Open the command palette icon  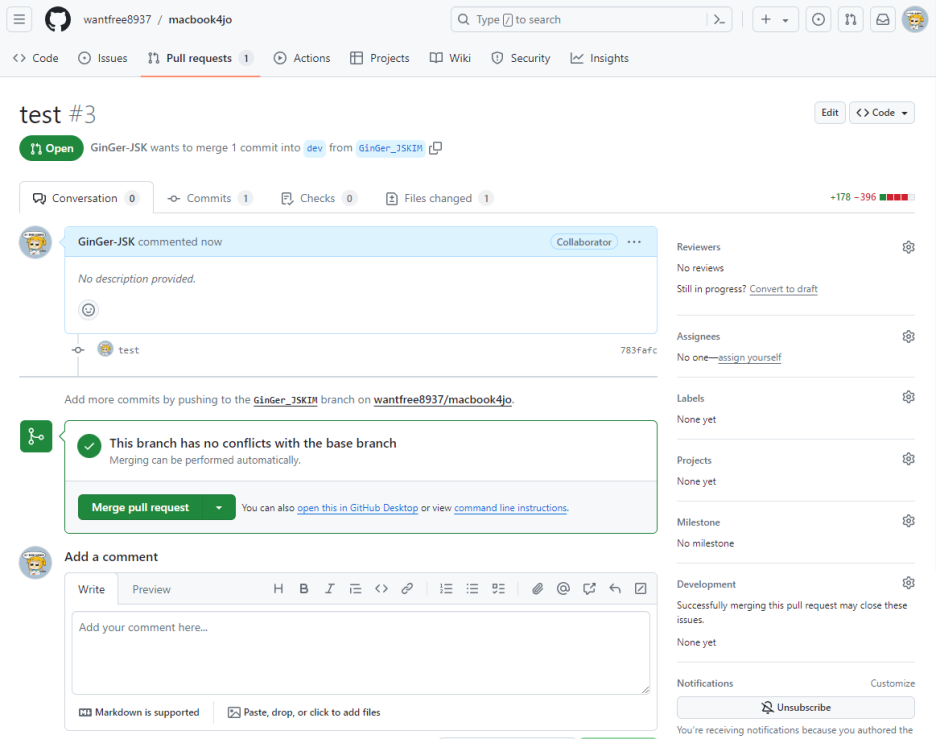click(719, 20)
